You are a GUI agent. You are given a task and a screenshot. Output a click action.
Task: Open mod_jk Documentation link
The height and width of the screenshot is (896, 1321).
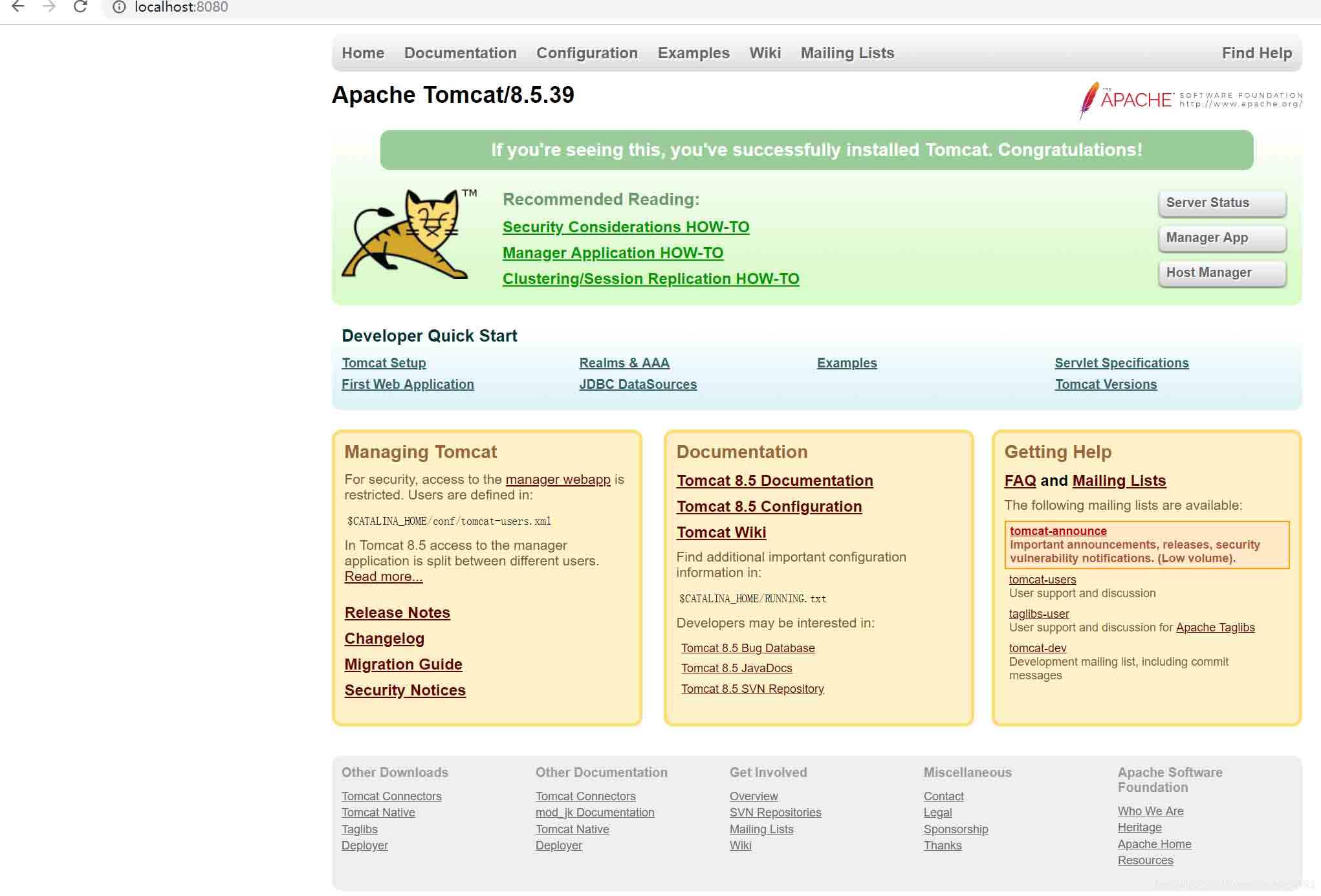pyautogui.click(x=595, y=813)
